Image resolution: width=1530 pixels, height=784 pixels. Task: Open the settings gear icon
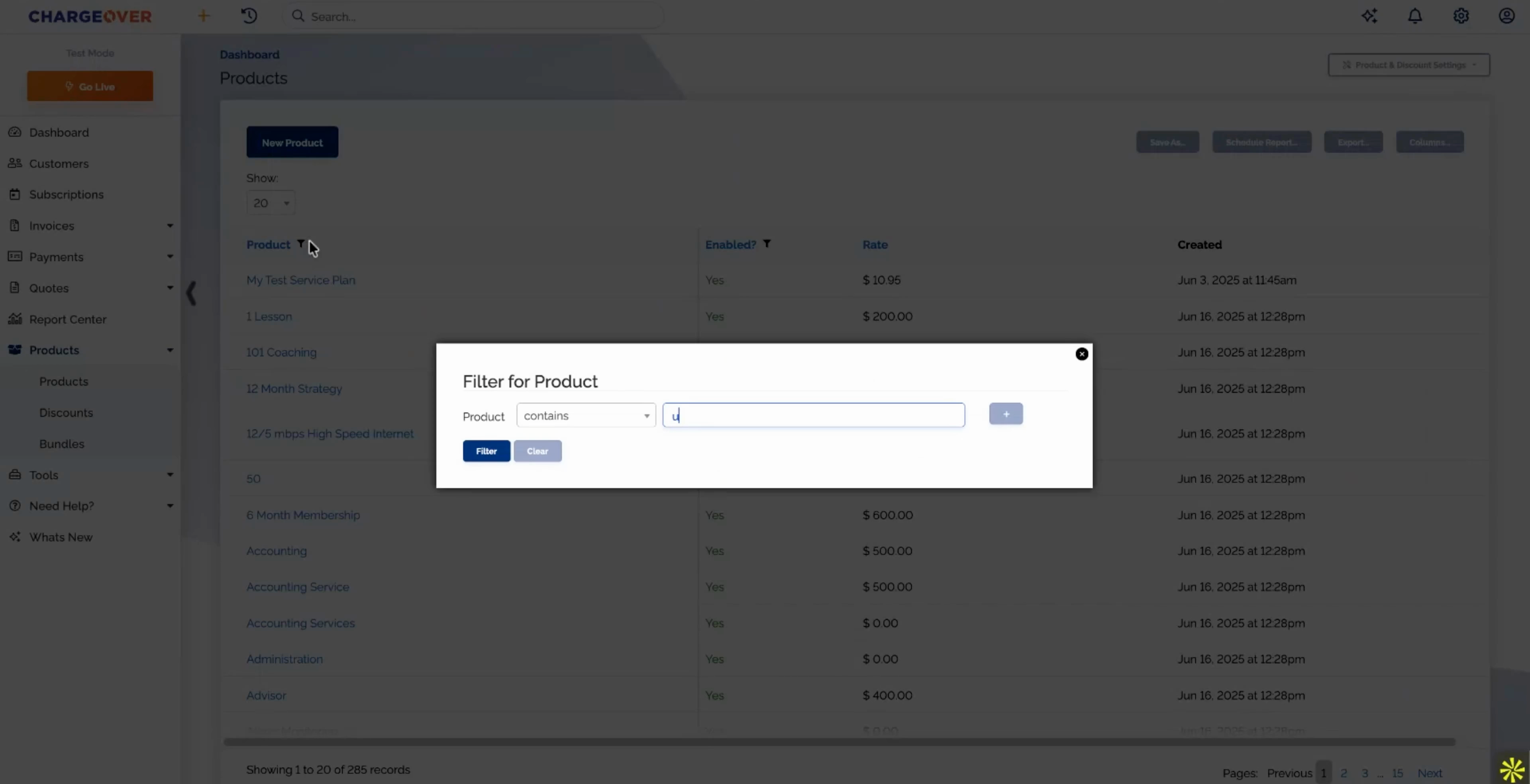tap(1461, 16)
